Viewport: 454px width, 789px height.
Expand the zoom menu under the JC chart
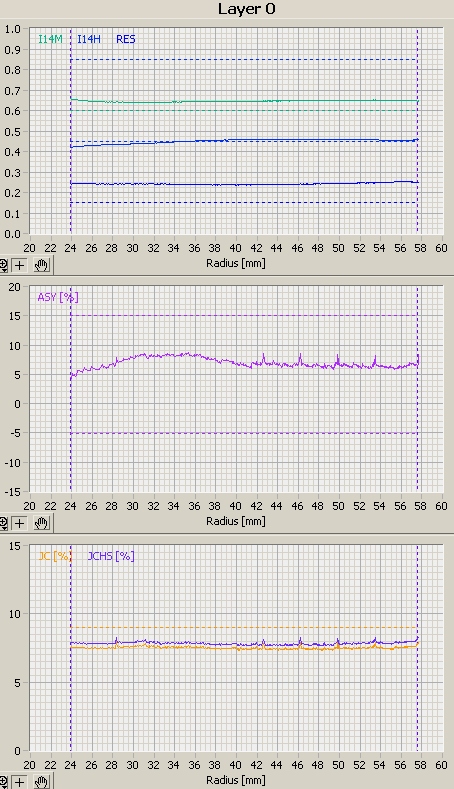[4, 781]
